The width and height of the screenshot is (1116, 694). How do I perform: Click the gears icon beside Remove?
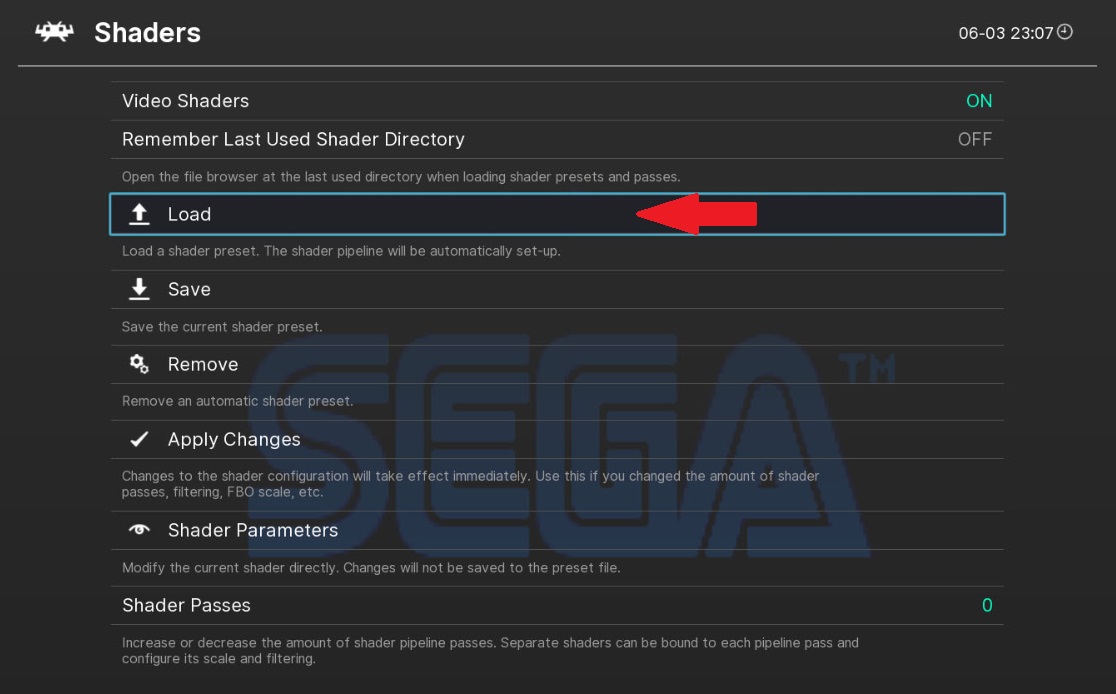[x=140, y=364]
